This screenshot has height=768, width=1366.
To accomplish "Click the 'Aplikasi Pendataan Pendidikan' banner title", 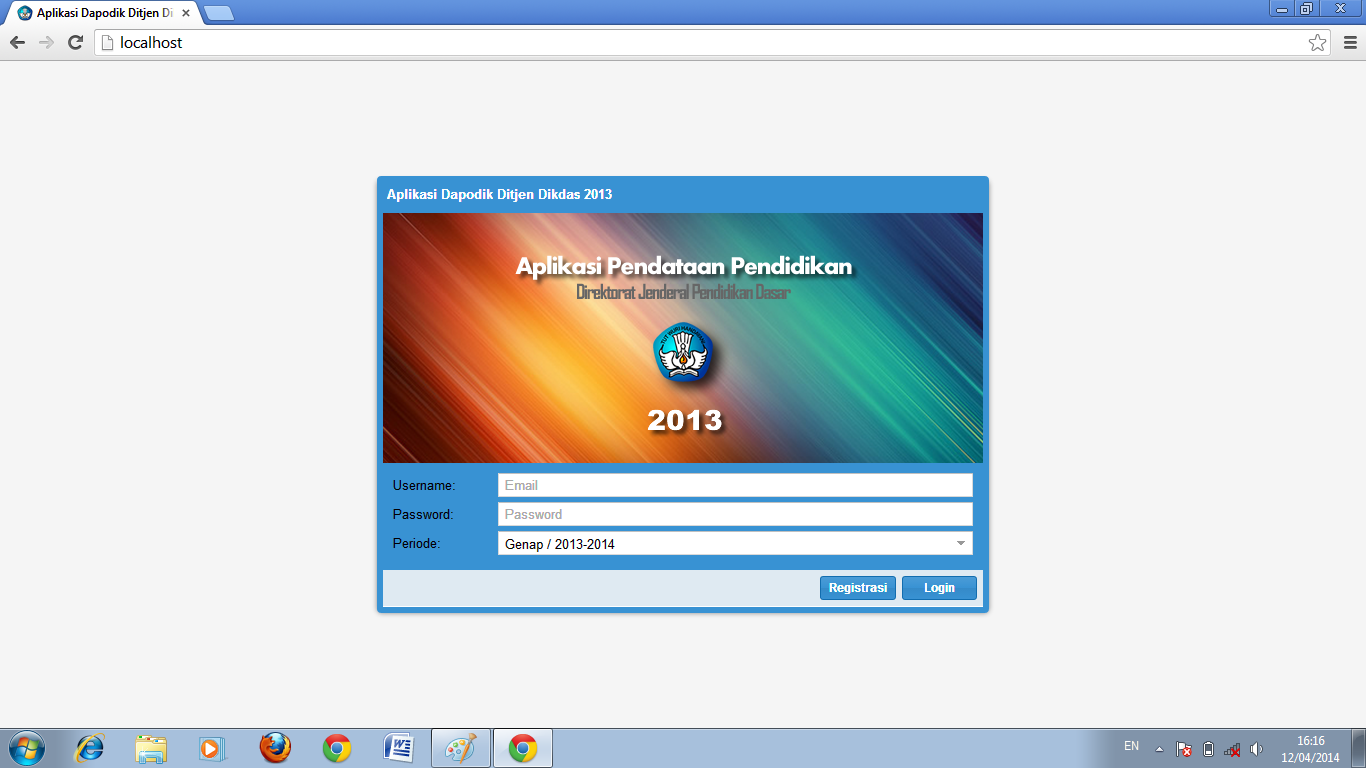I will (x=684, y=267).
